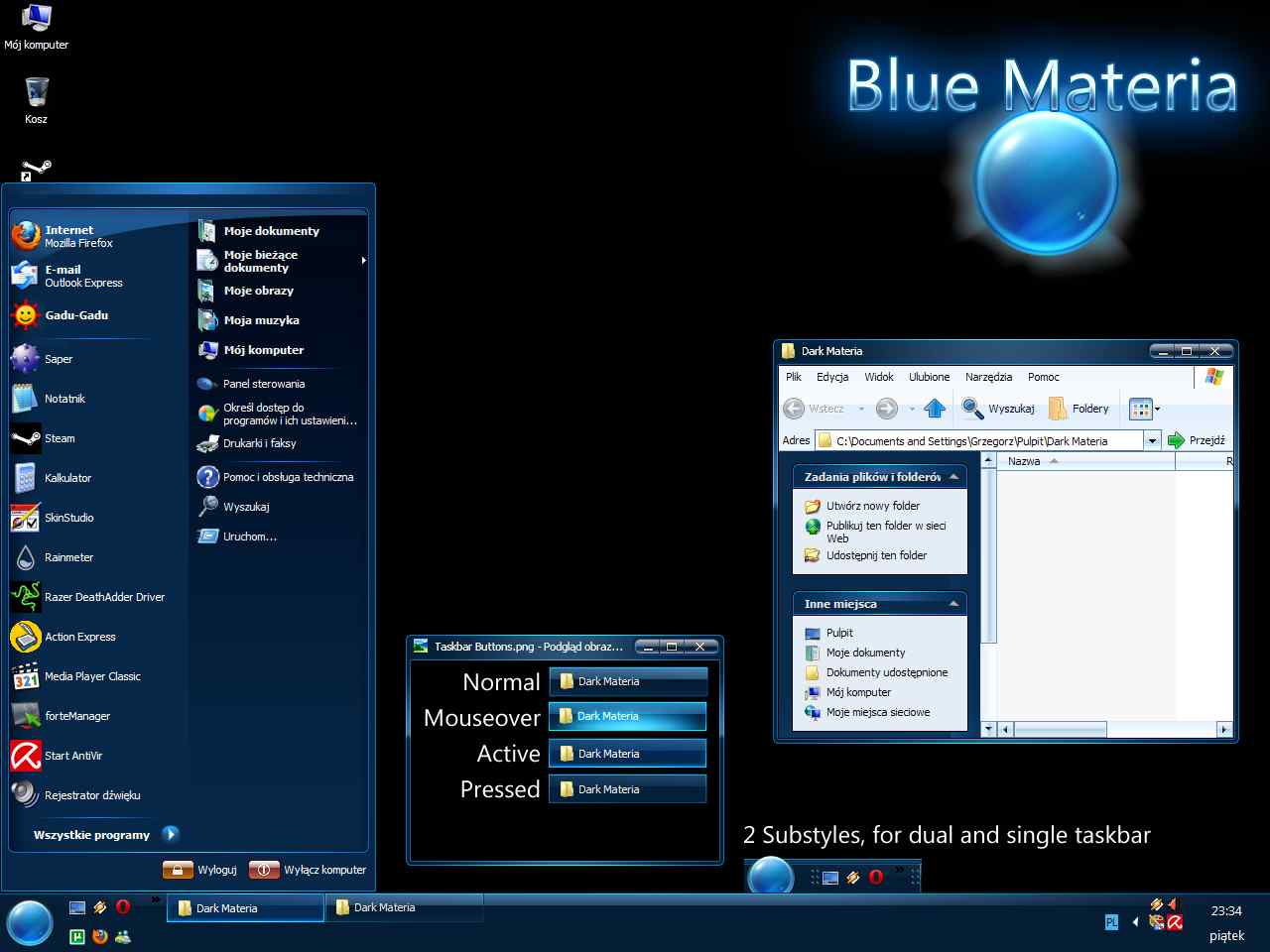
Task: Click the Start orb on the main taskbar
Action: (30, 922)
